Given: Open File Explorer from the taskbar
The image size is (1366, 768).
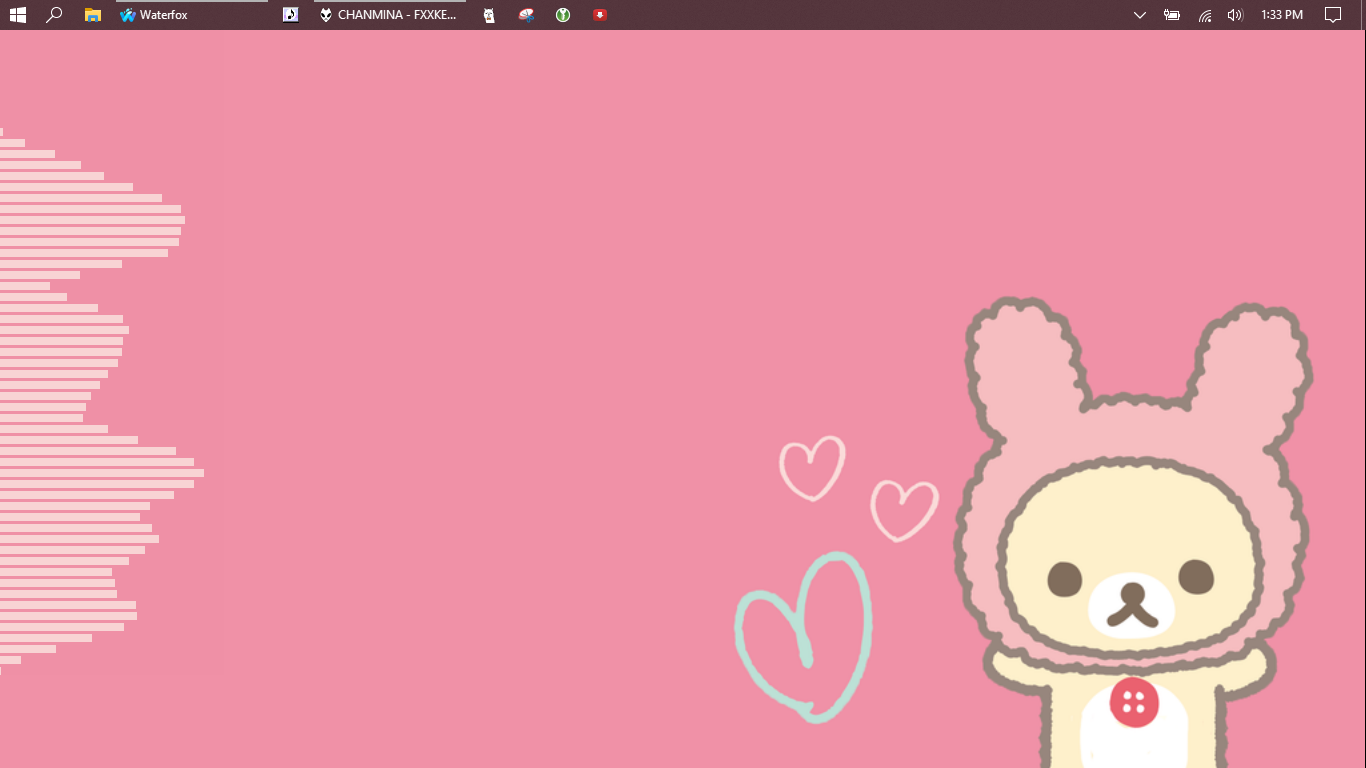Looking at the screenshot, I should pyautogui.click(x=92, y=15).
